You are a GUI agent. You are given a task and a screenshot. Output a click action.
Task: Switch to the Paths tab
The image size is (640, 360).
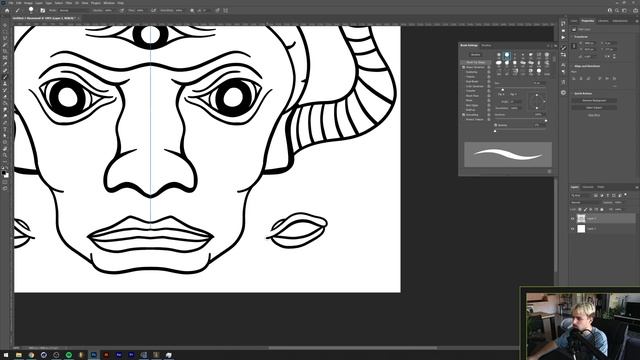(x=601, y=187)
